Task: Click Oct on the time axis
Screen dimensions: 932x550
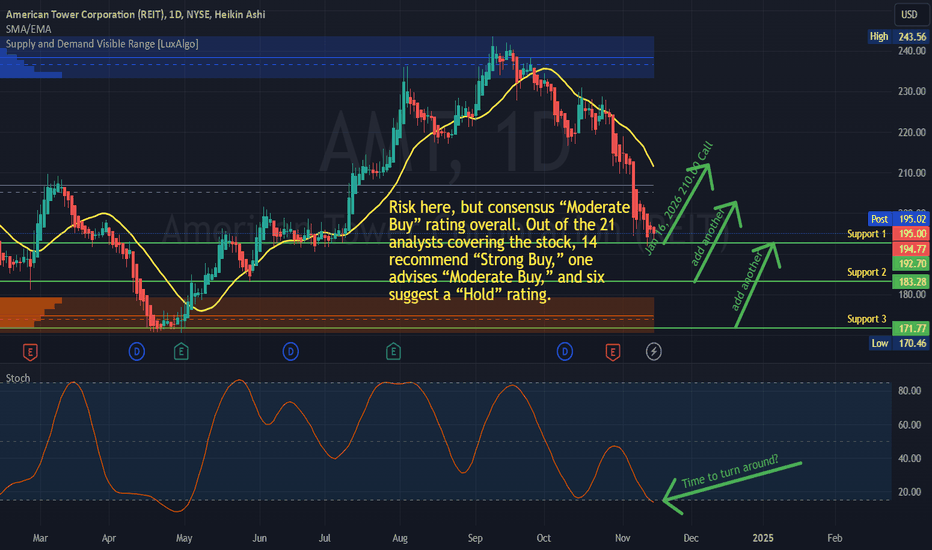Action: coord(543,538)
